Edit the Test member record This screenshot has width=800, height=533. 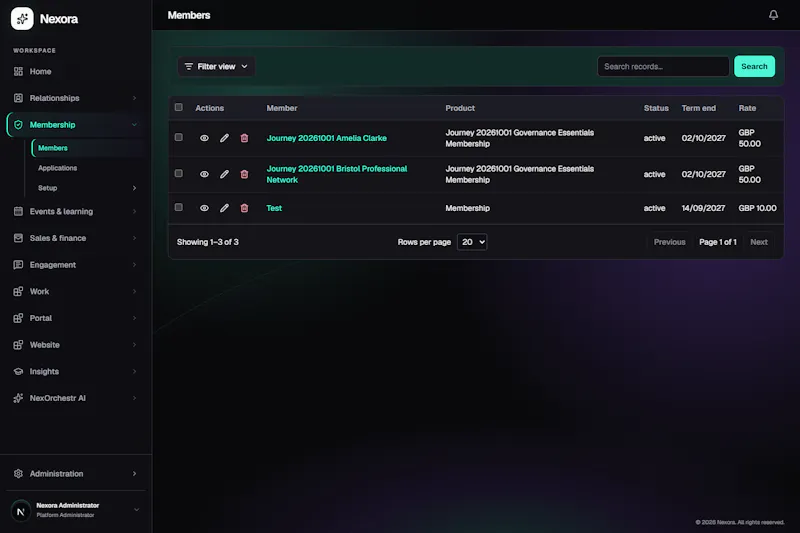[224, 208]
